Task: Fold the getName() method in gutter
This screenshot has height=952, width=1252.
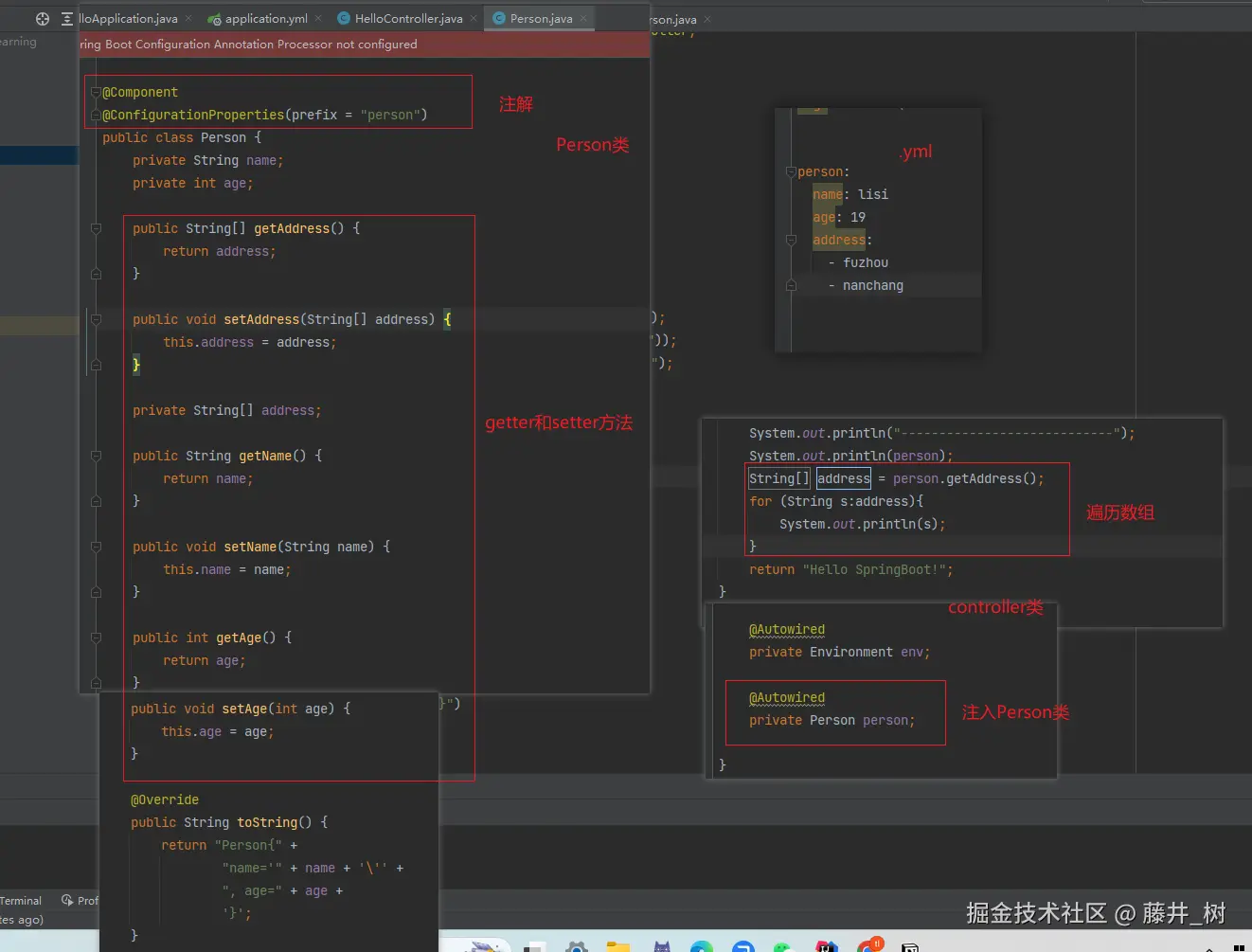Action: [96, 456]
